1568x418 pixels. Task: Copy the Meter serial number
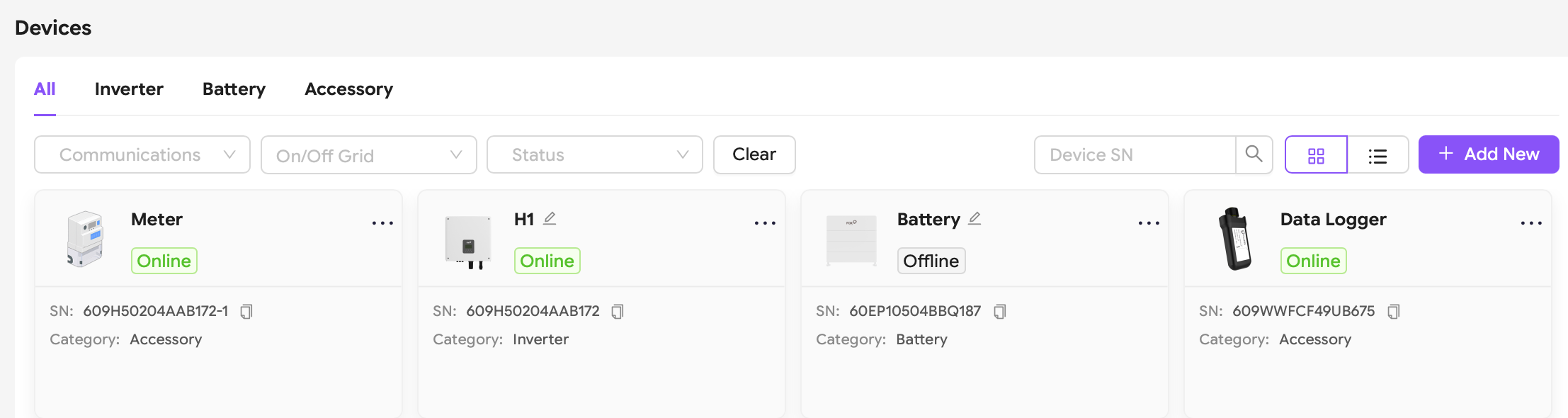[246, 312]
